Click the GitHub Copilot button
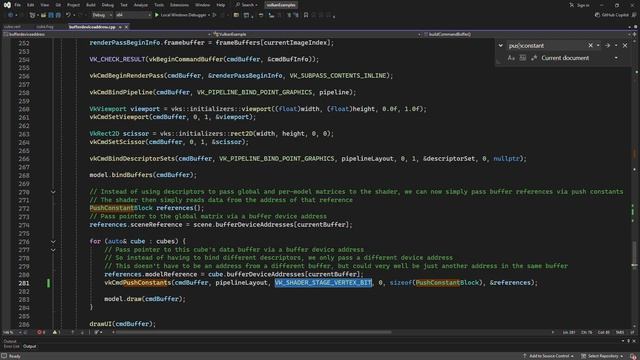 pos(611,15)
